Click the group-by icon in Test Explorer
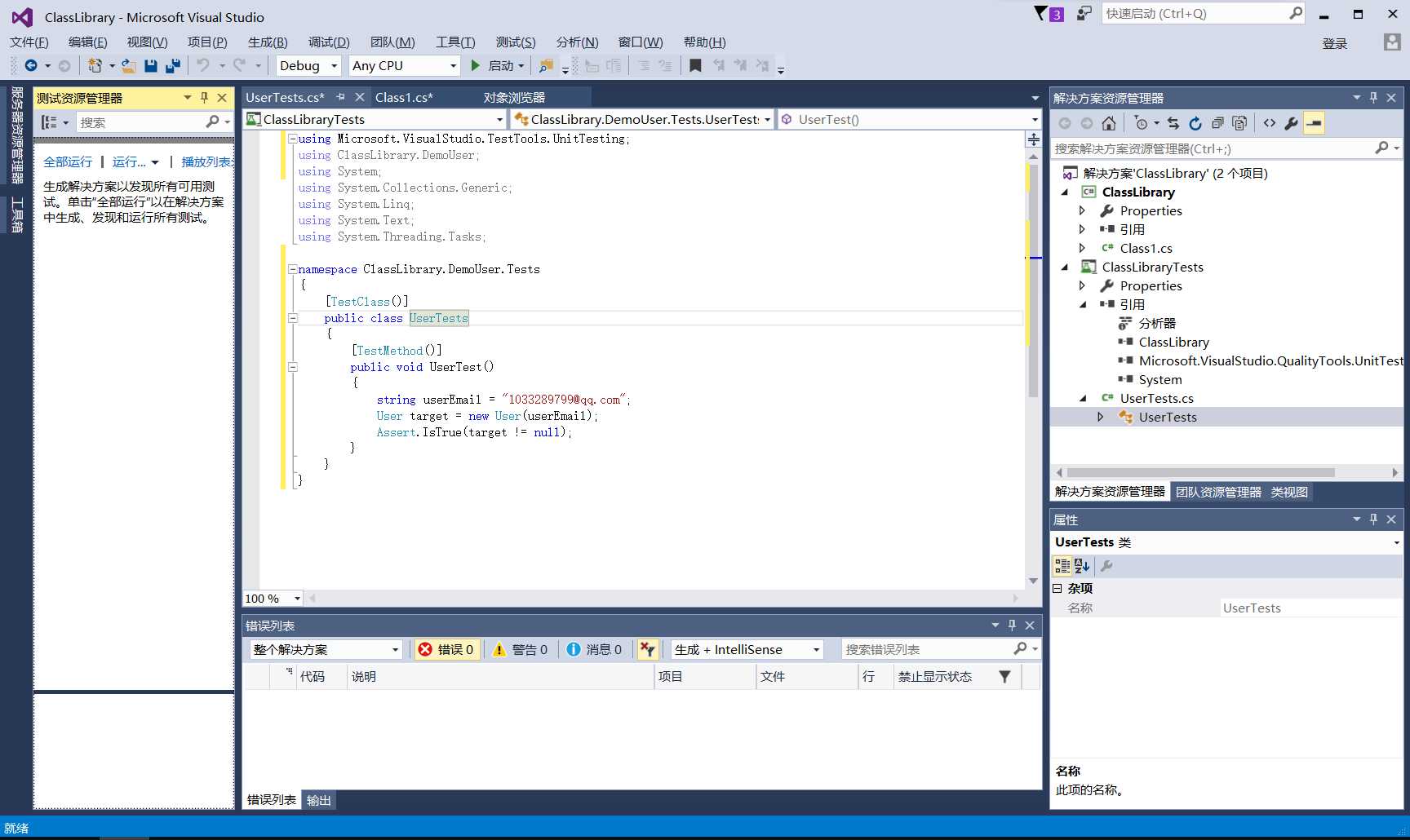This screenshot has height=840, width=1410. click(50, 122)
